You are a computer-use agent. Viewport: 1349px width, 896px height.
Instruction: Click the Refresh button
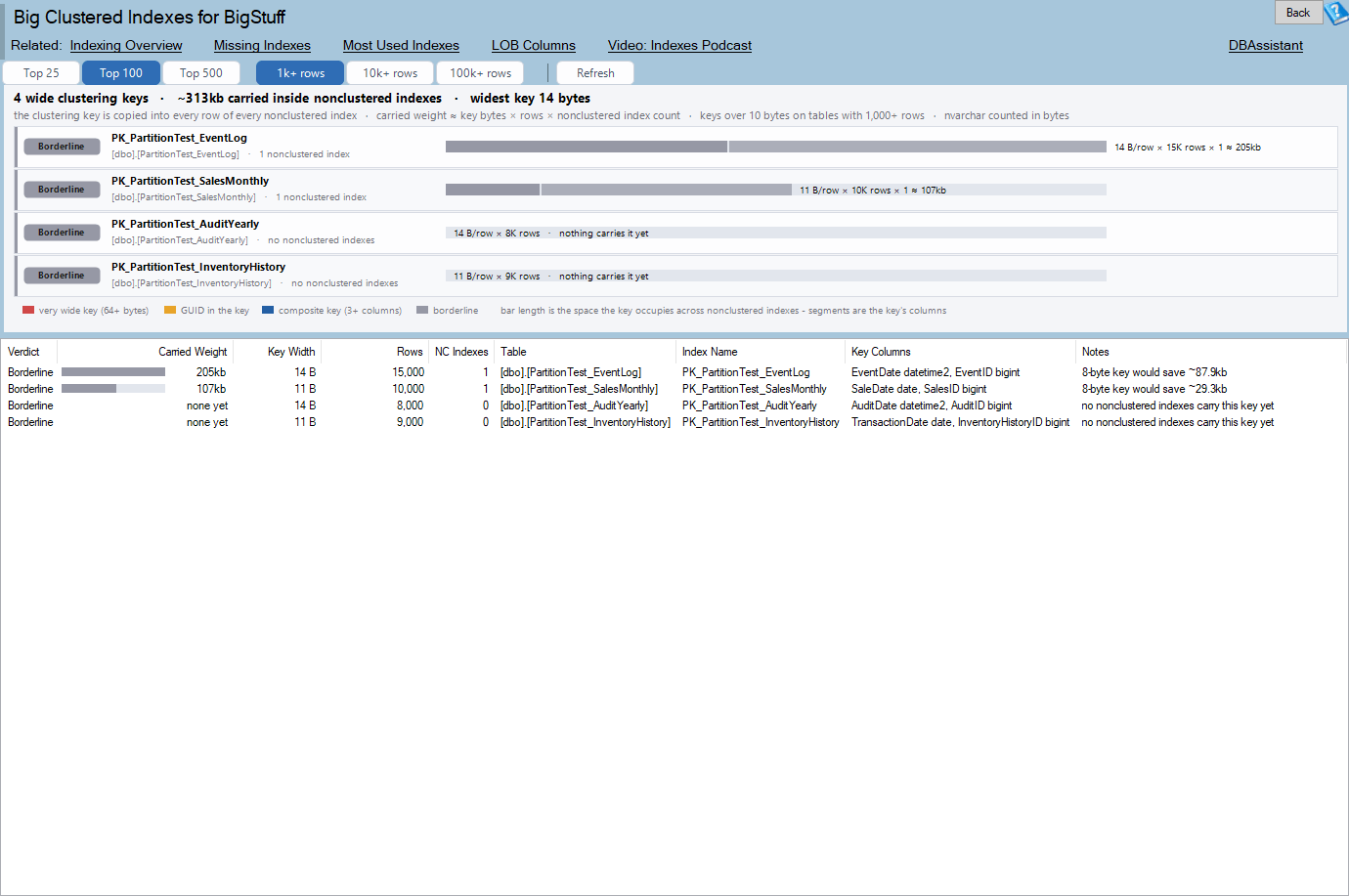(x=595, y=73)
